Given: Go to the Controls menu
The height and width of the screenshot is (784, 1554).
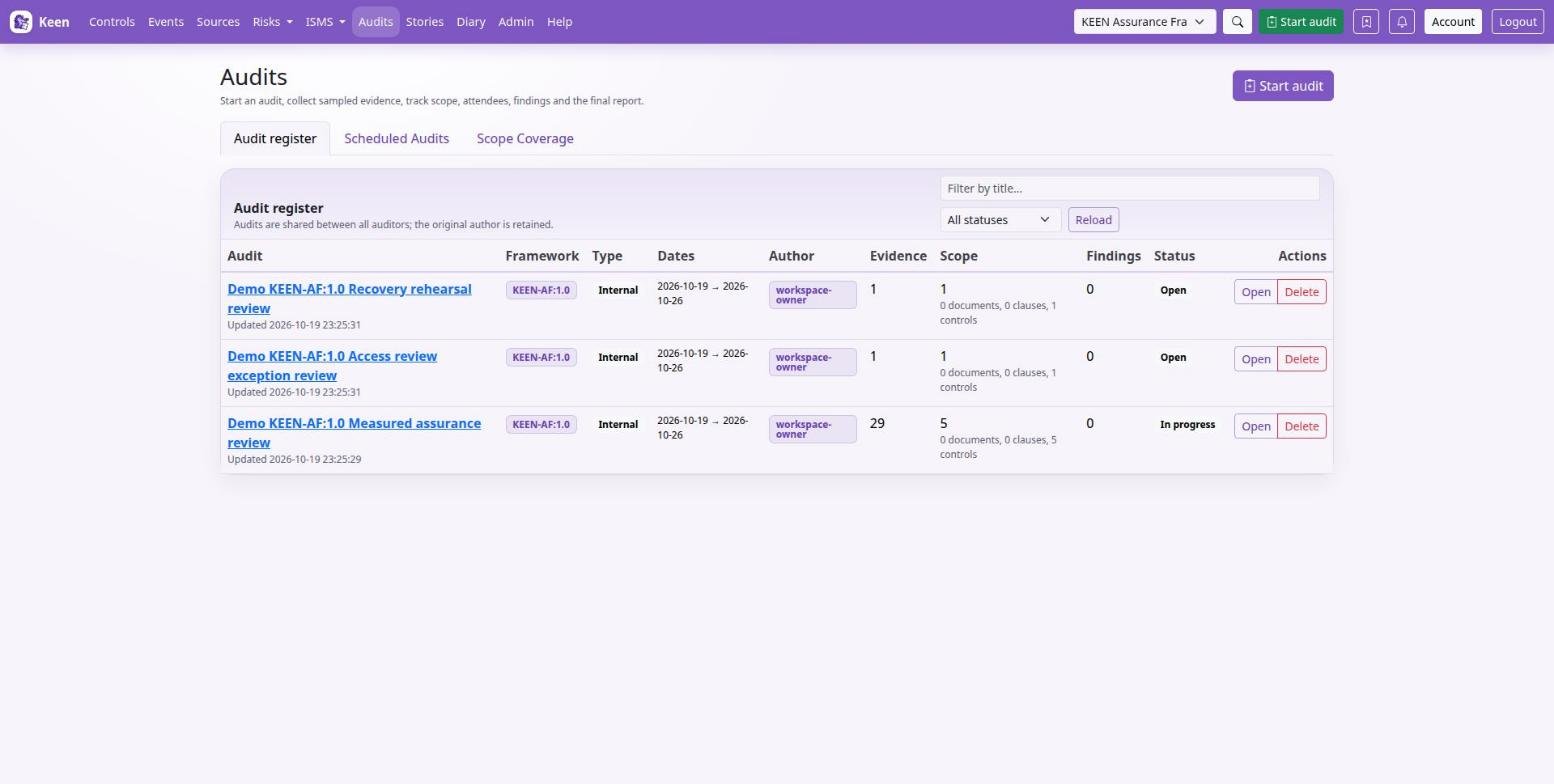Looking at the screenshot, I should tap(112, 22).
